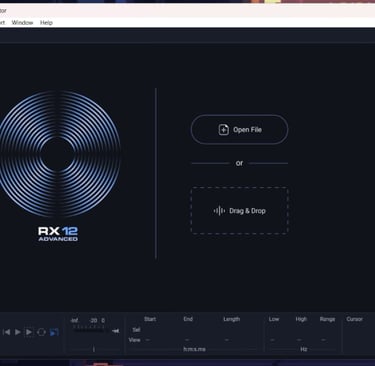Click the Drag & Drop zone
The height and width of the screenshot is (366, 375).
coord(239,211)
